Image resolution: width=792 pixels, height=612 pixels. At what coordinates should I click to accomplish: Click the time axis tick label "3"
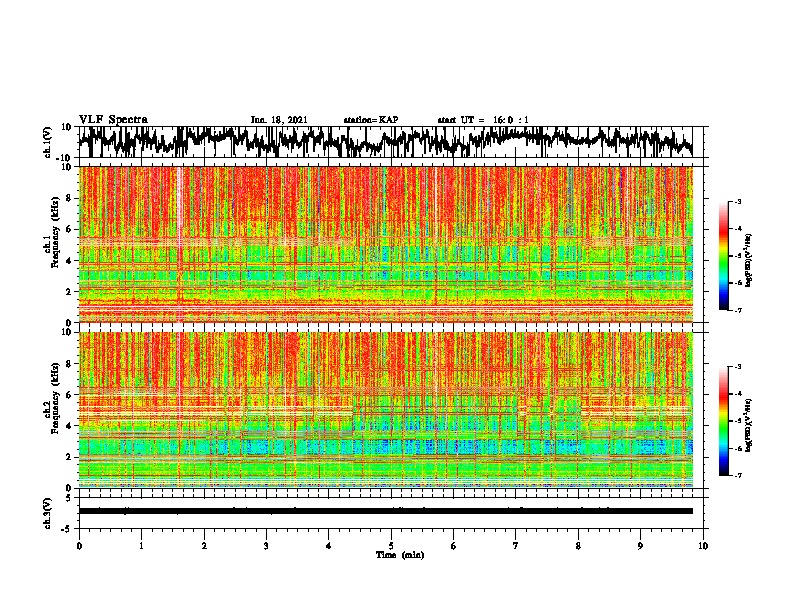click(x=266, y=546)
